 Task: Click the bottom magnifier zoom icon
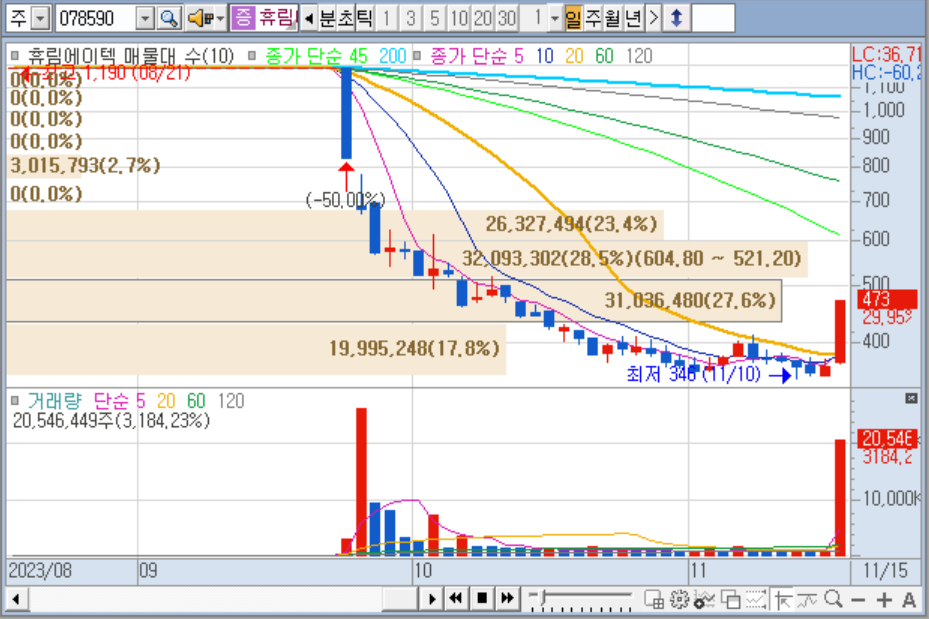(x=833, y=599)
